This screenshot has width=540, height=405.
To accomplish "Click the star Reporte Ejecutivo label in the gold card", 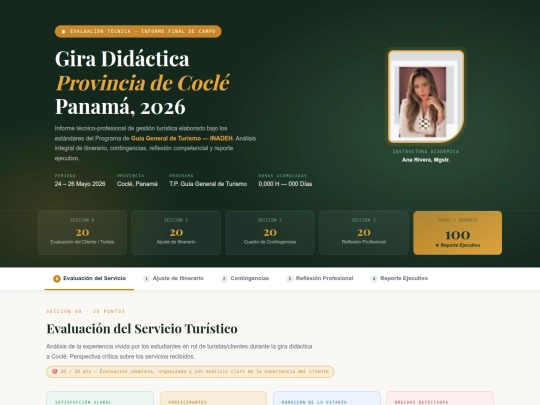I will tap(457, 245).
